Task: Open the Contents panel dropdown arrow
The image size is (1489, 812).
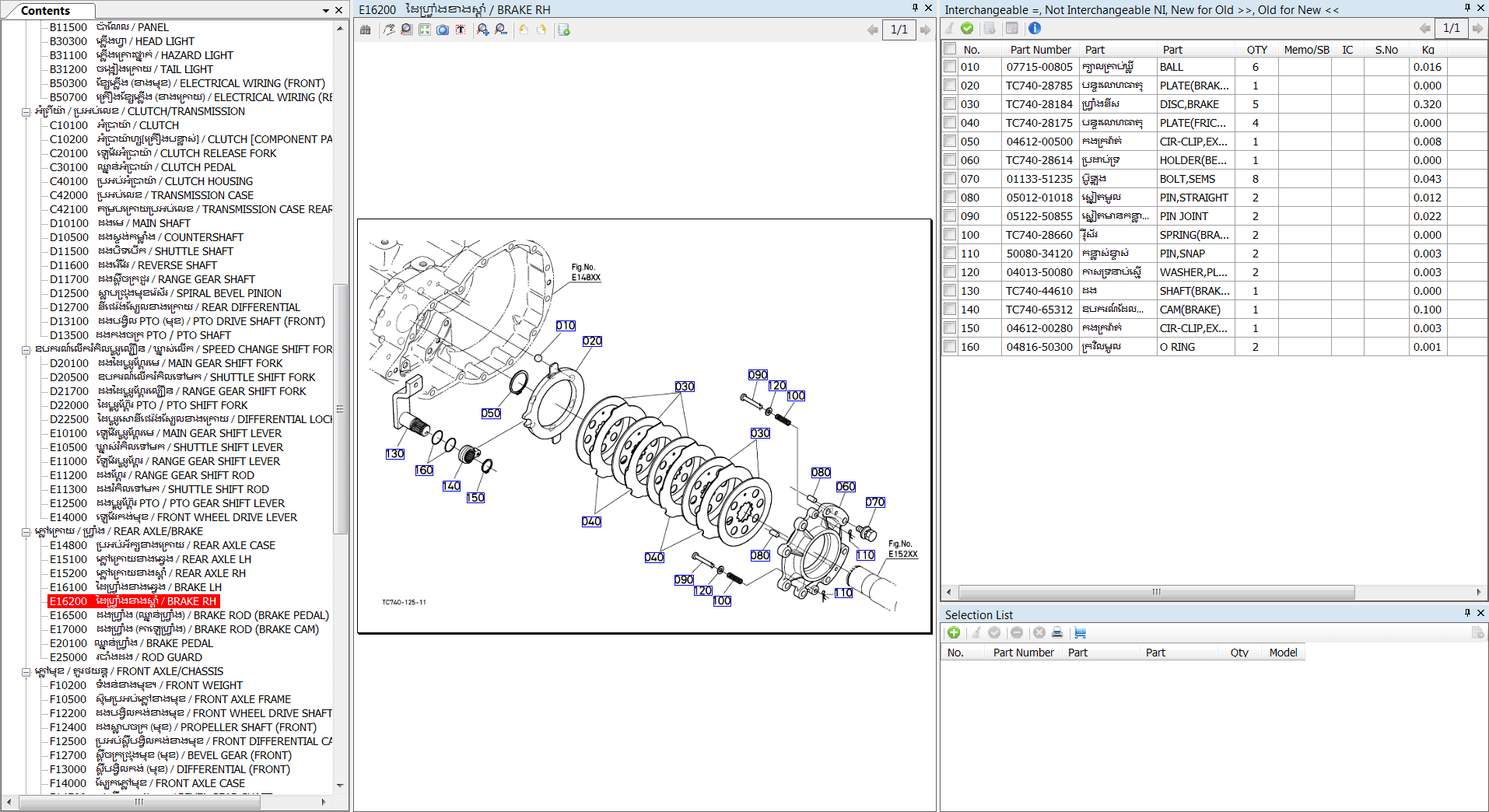Action: pos(324,10)
